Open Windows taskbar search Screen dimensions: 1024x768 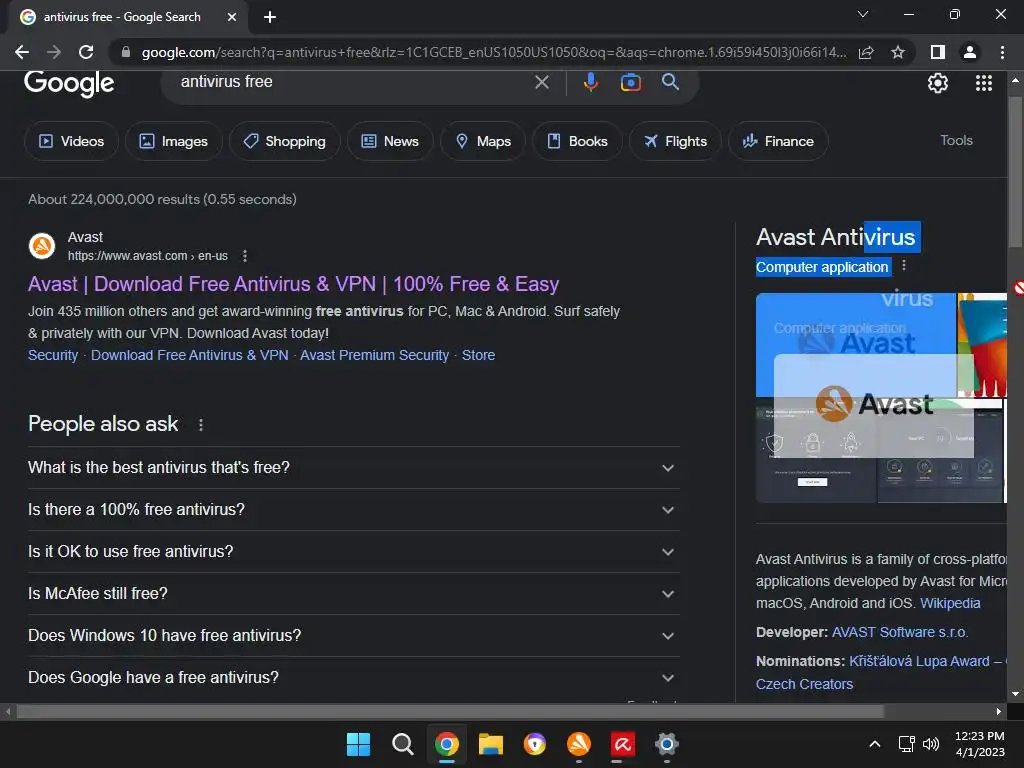pyautogui.click(x=402, y=744)
